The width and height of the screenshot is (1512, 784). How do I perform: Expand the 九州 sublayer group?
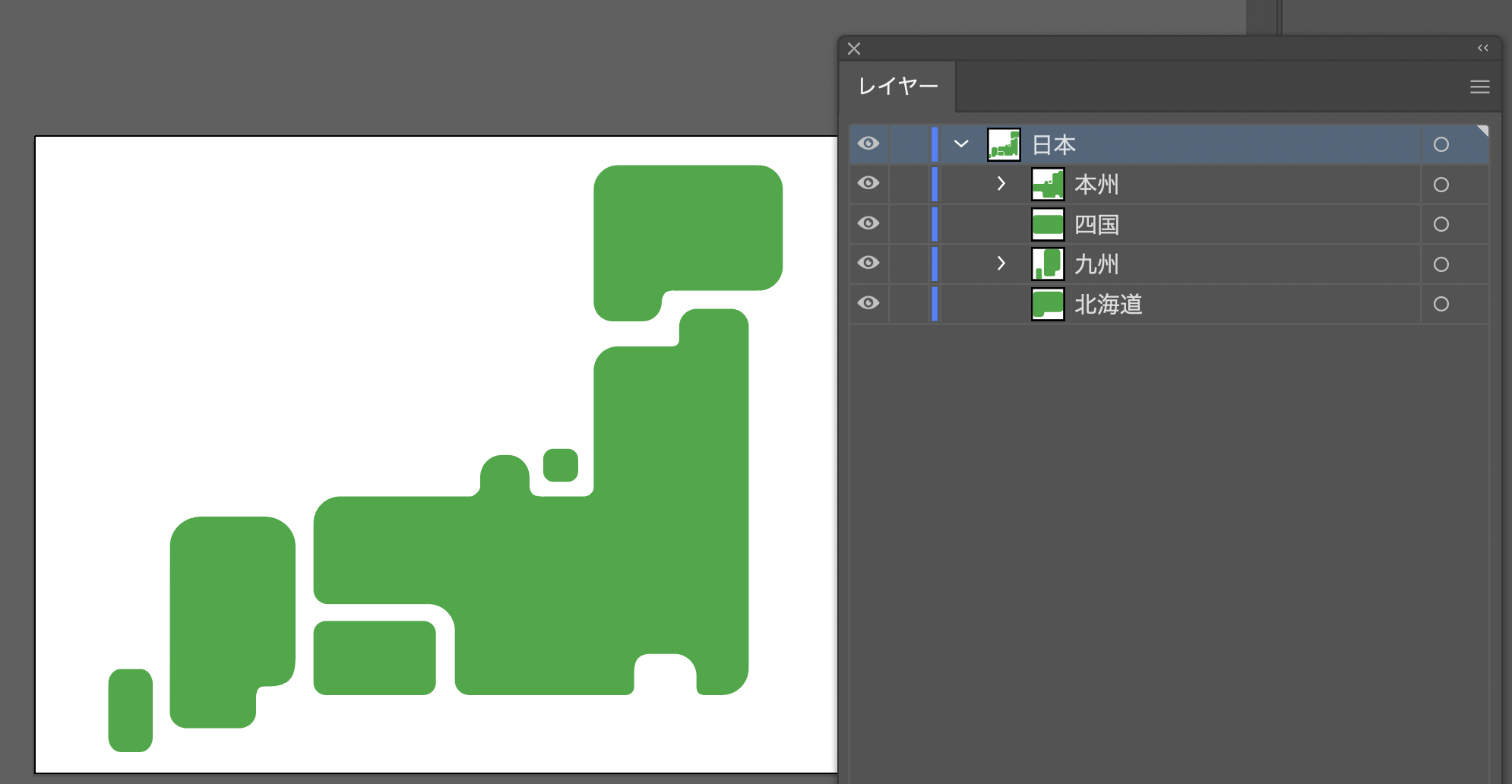tap(1001, 264)
